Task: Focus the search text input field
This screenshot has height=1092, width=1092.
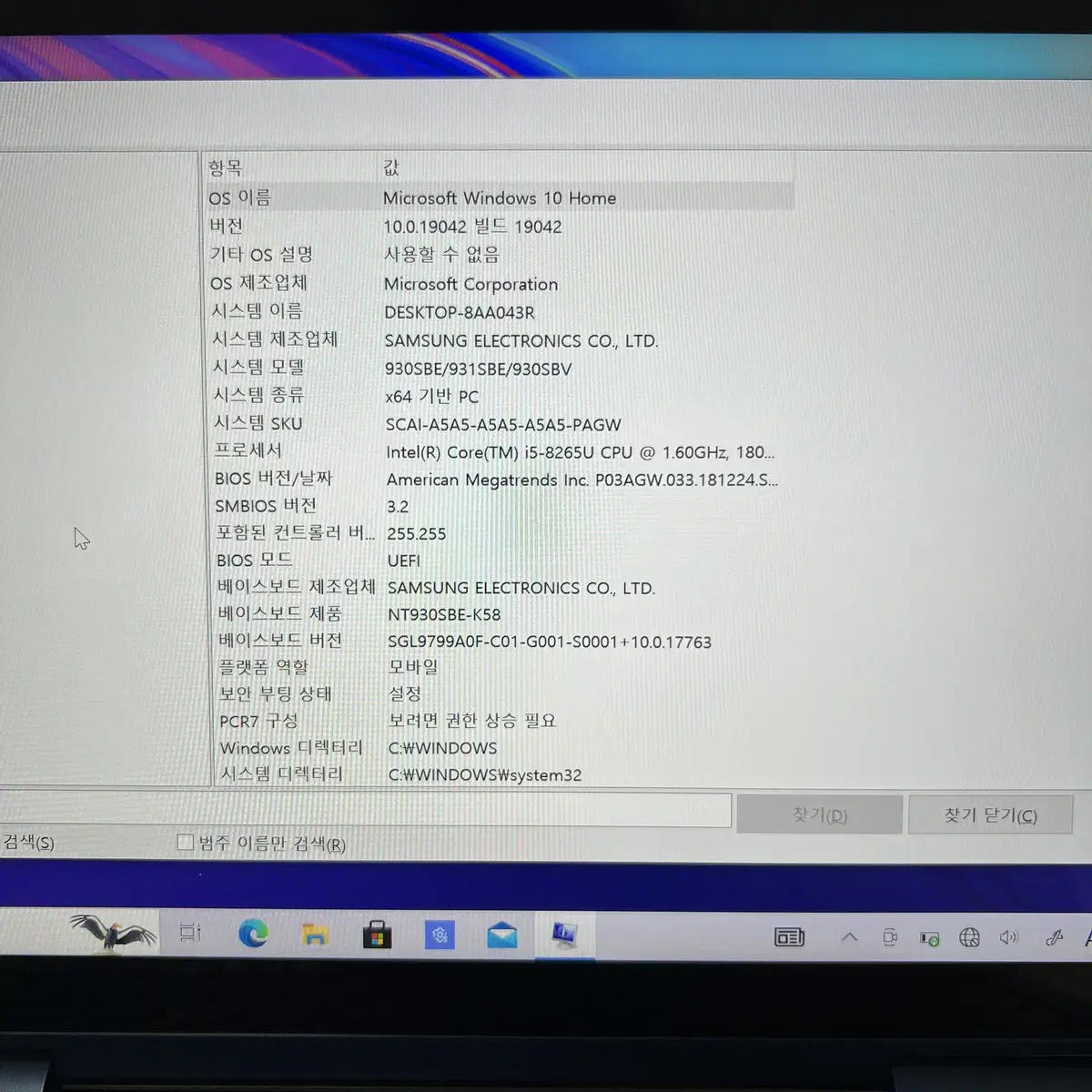Action: [x=365, y=810]
